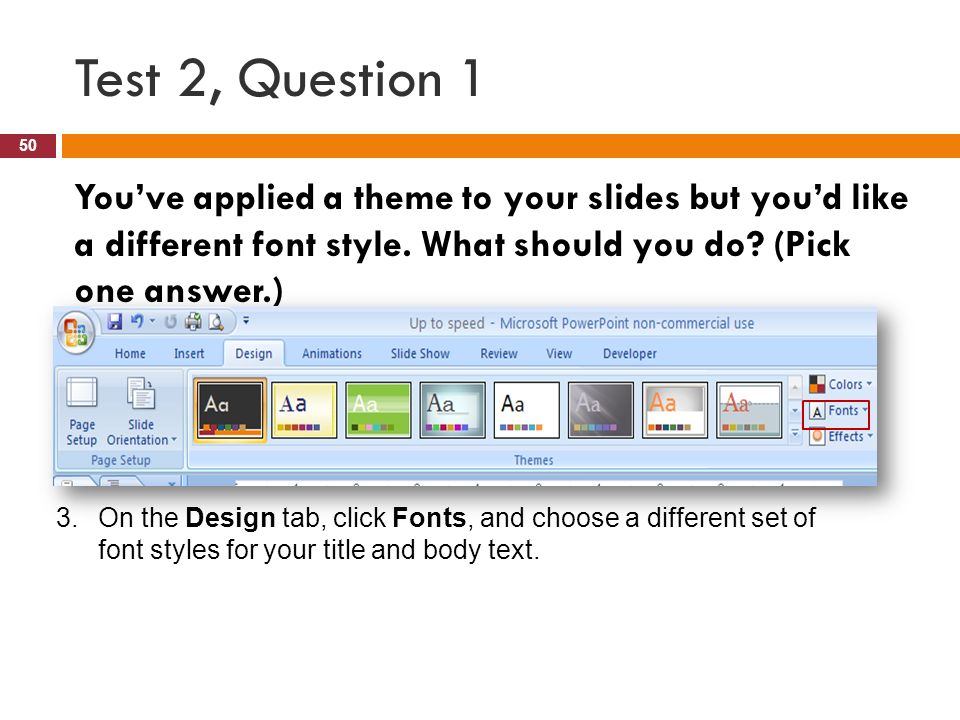Click the Quick Print printer icon

tap(193, 321)
